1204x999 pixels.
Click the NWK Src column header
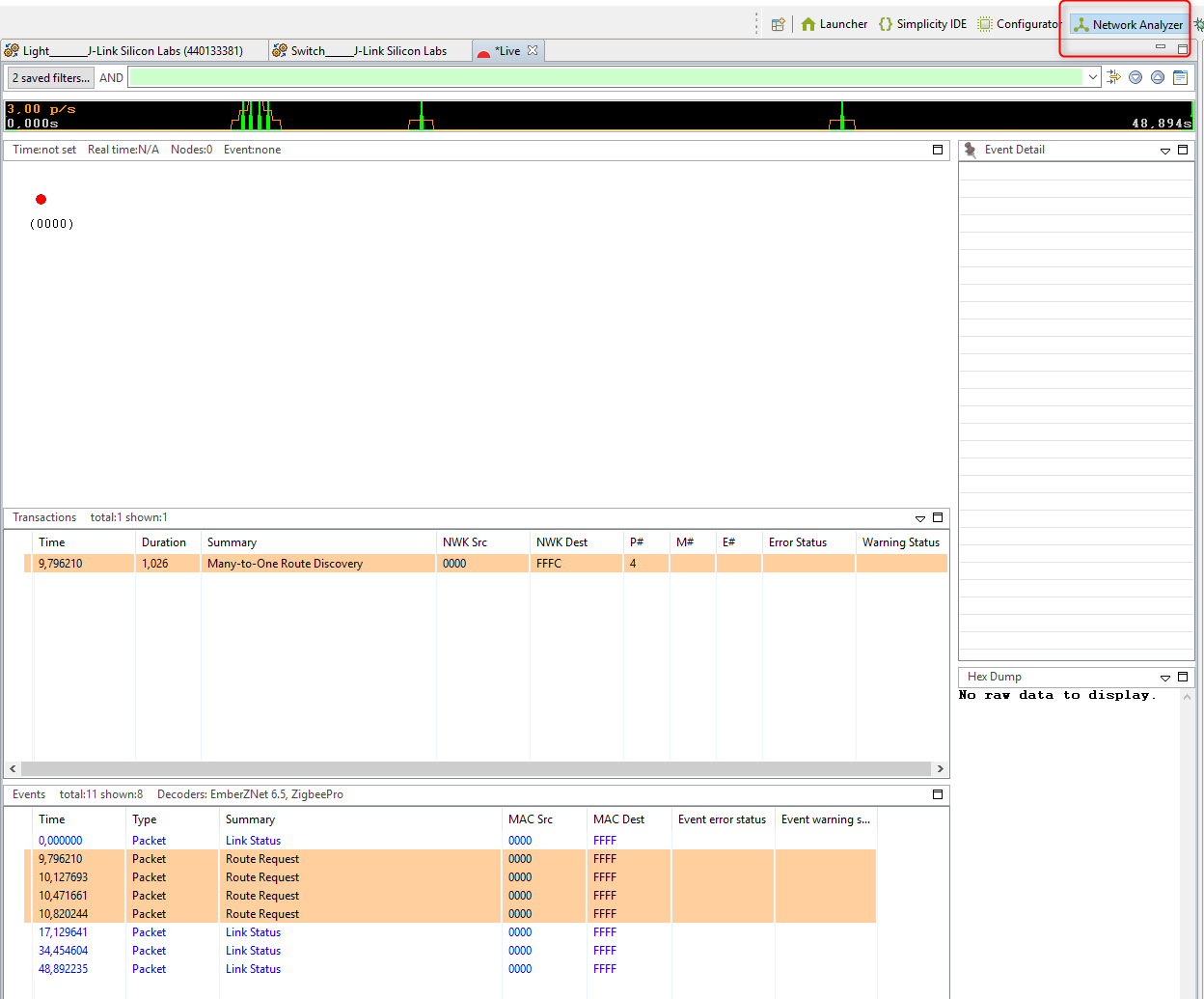(482, 542)
